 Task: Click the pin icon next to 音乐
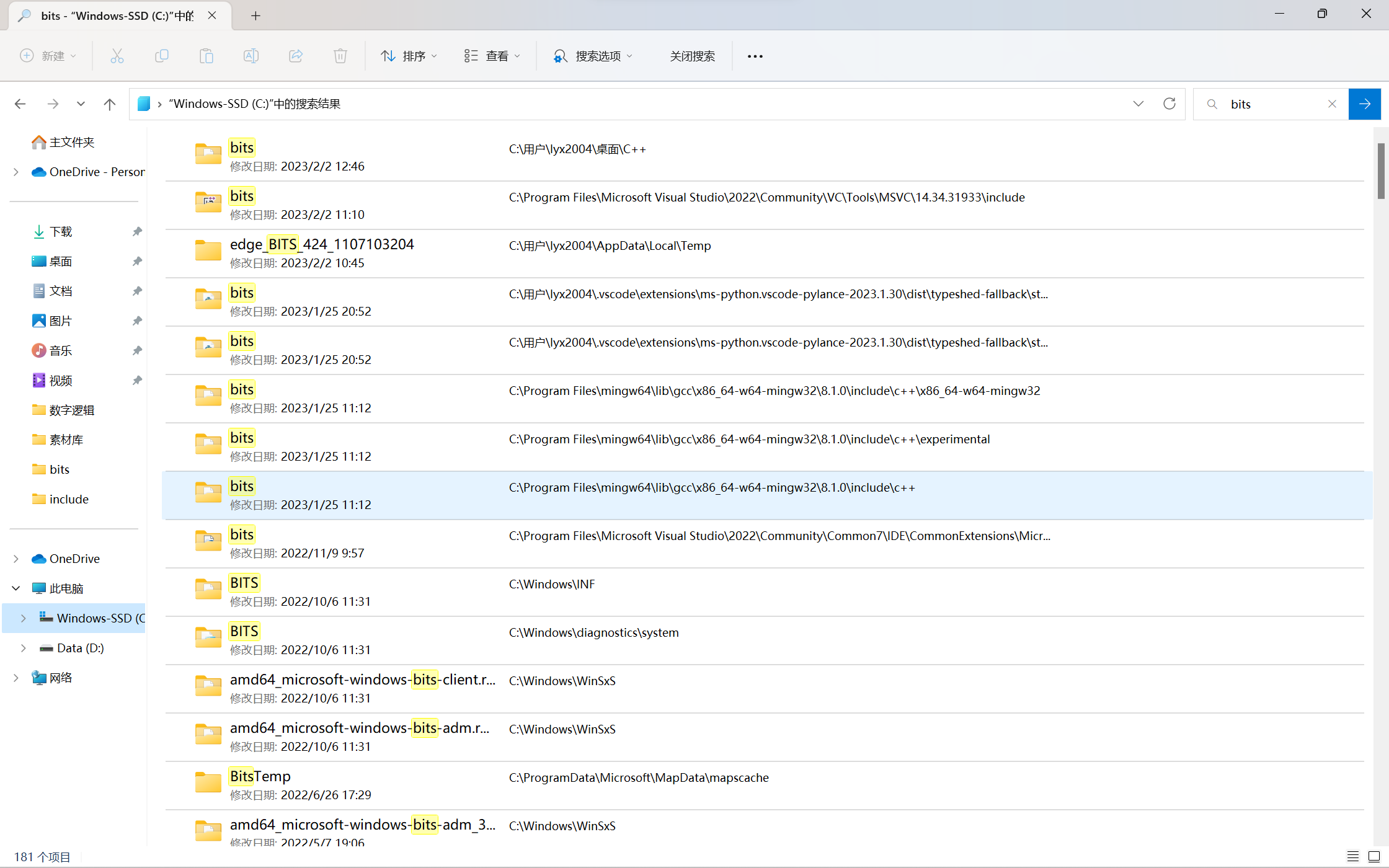pyautogui.click(x=137, y=350)
